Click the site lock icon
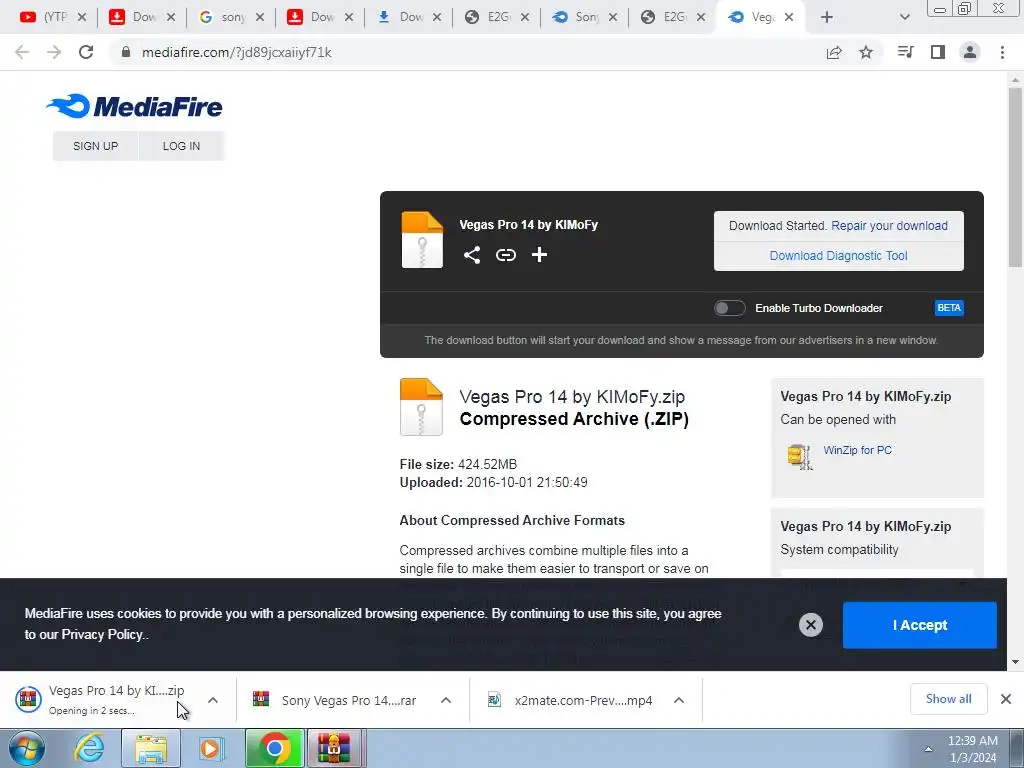The image size is (1024, 768). click(126, 52)
